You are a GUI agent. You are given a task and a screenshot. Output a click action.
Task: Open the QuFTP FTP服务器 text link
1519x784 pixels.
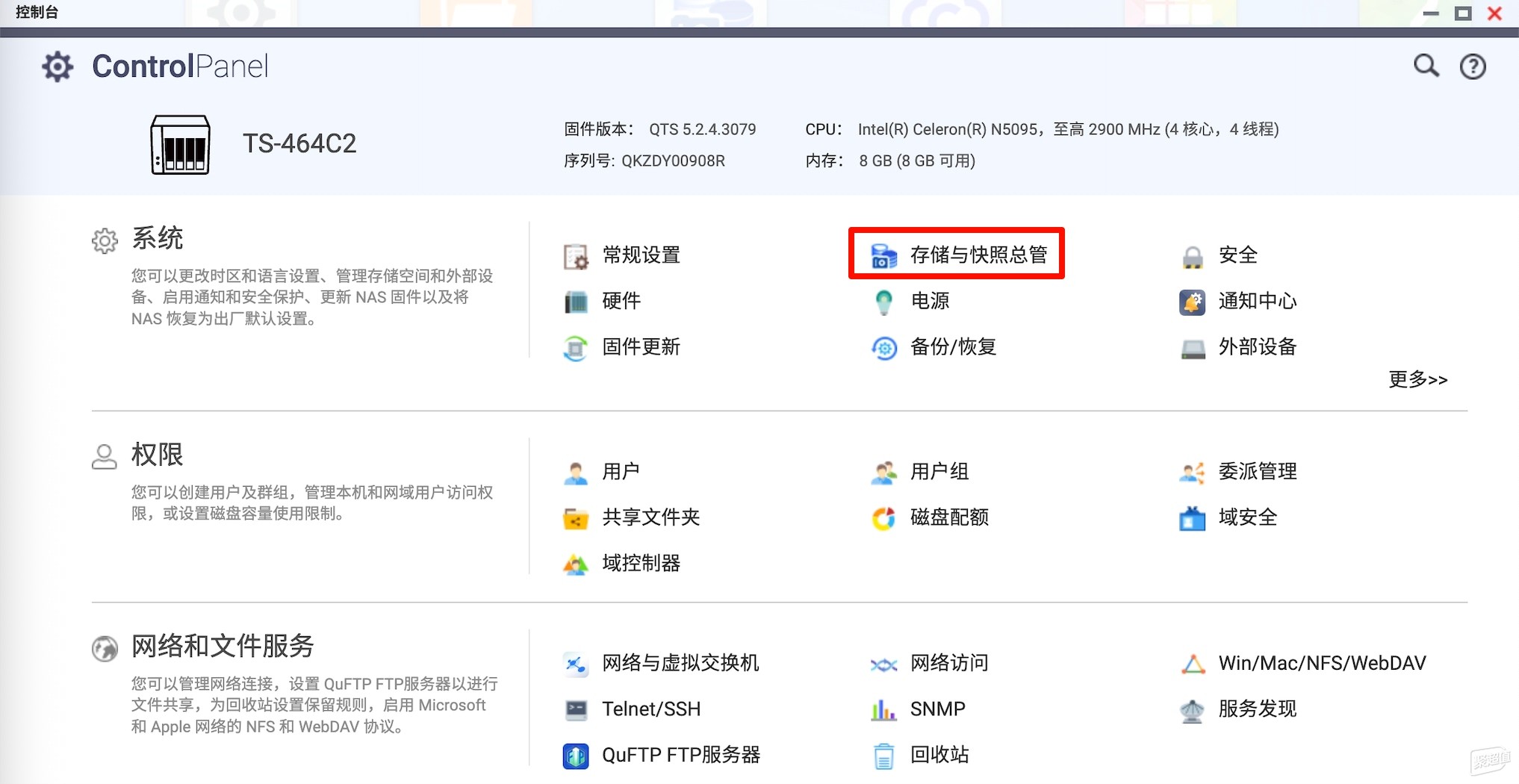pos(681,755)
